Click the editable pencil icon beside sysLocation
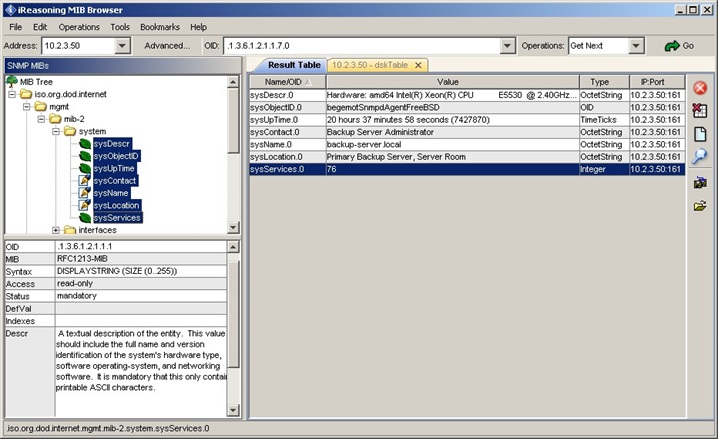This screenshot has height=439, width=718. click(x=85, y=205)
